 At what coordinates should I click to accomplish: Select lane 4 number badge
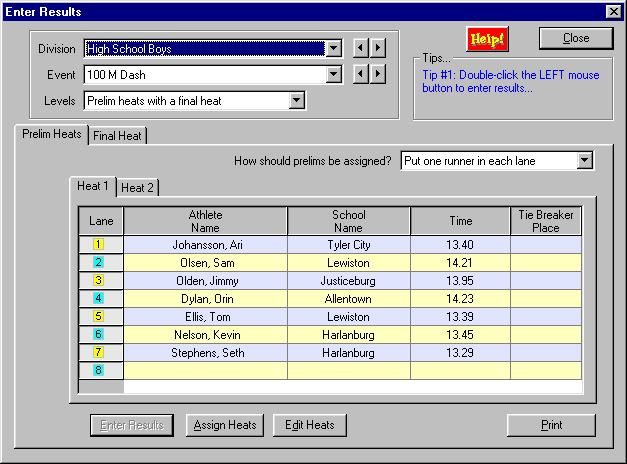pos(98,298)
